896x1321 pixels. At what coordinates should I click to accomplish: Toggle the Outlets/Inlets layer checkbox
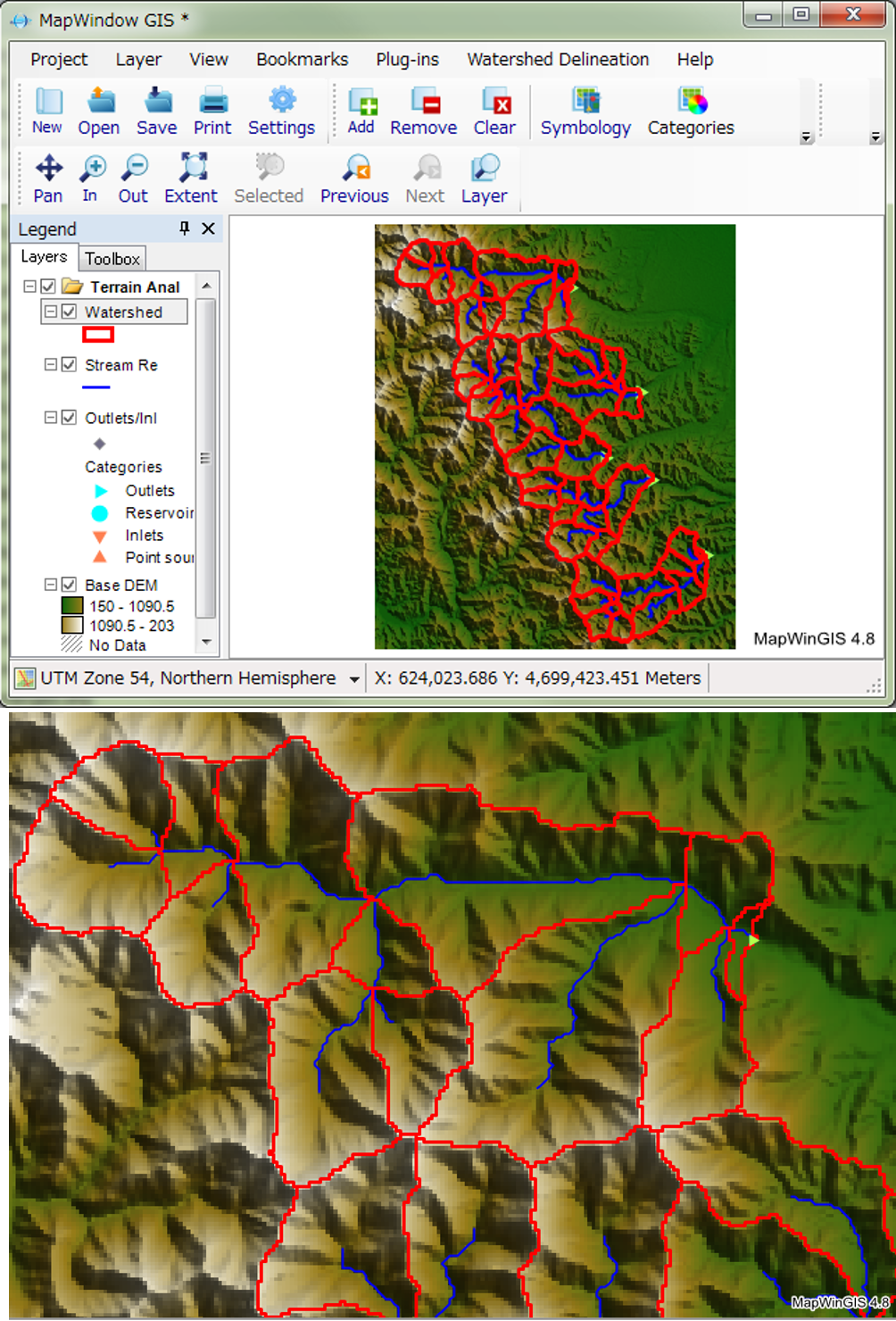point(69,417)
